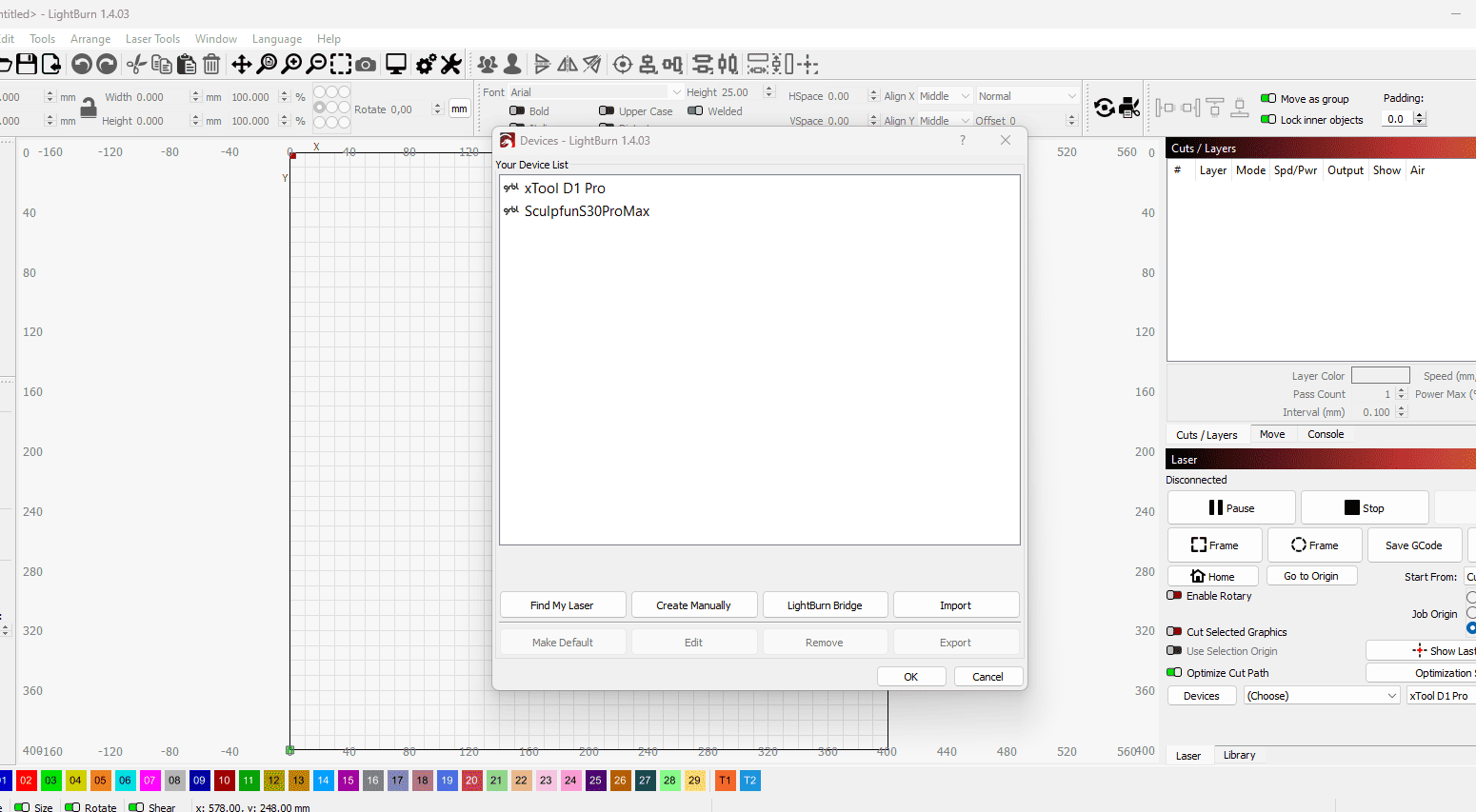1476x812 pixels.
Task: Open the Font family dropdown showing Arial
Action: (595, 91)
